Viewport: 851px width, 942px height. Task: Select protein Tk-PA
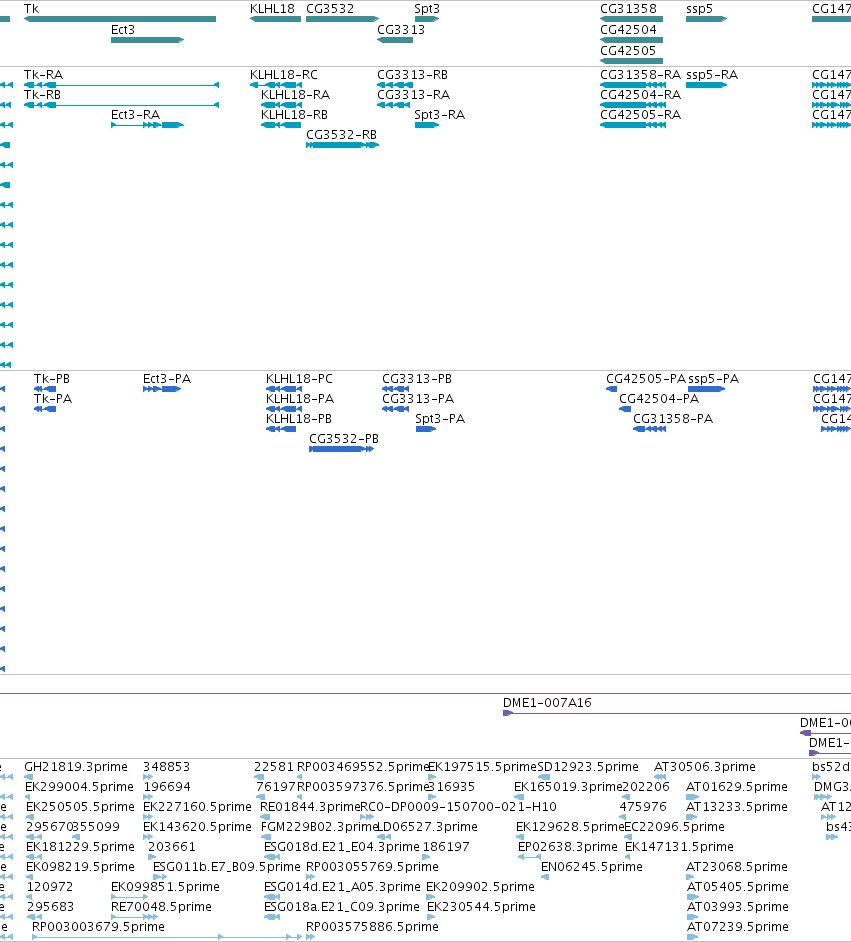coord(45,409)
